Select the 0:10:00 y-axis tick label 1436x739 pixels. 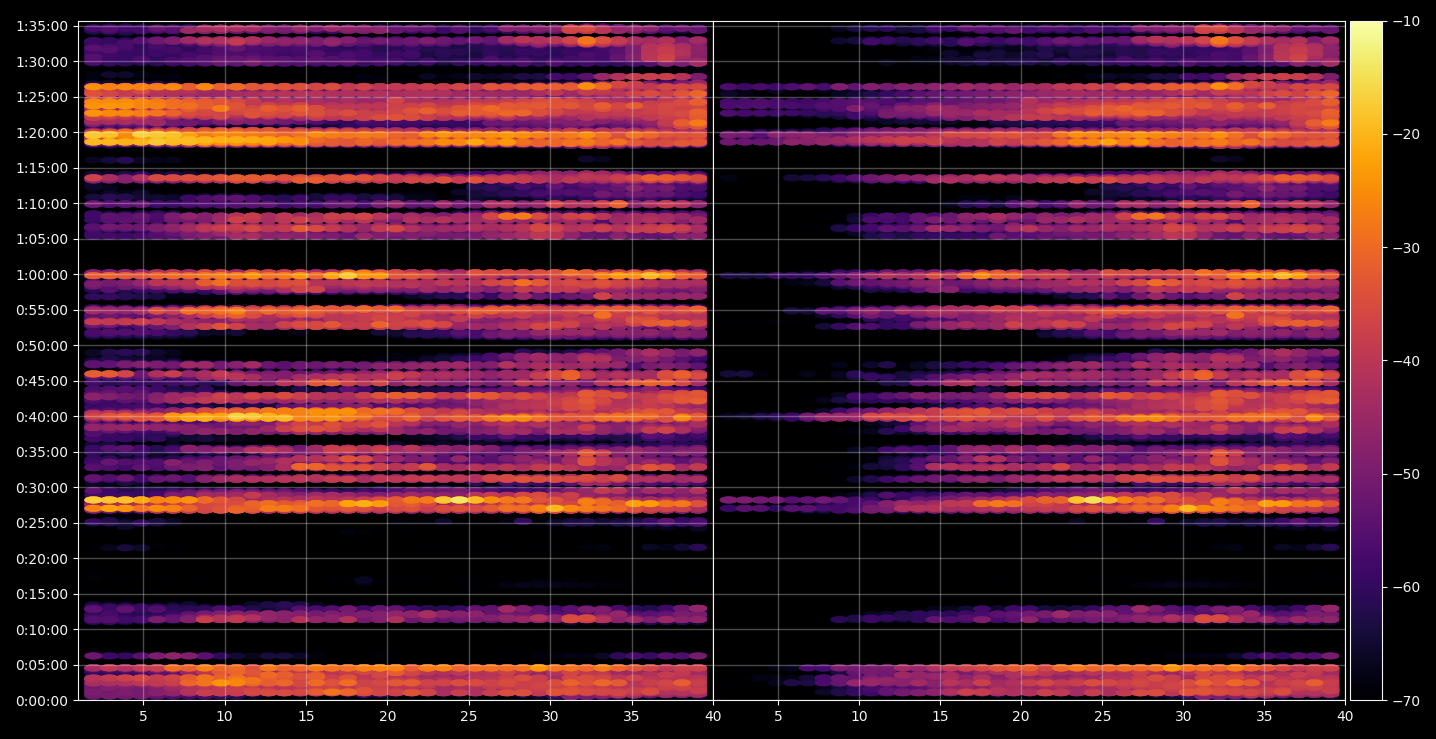coord(42,629)
